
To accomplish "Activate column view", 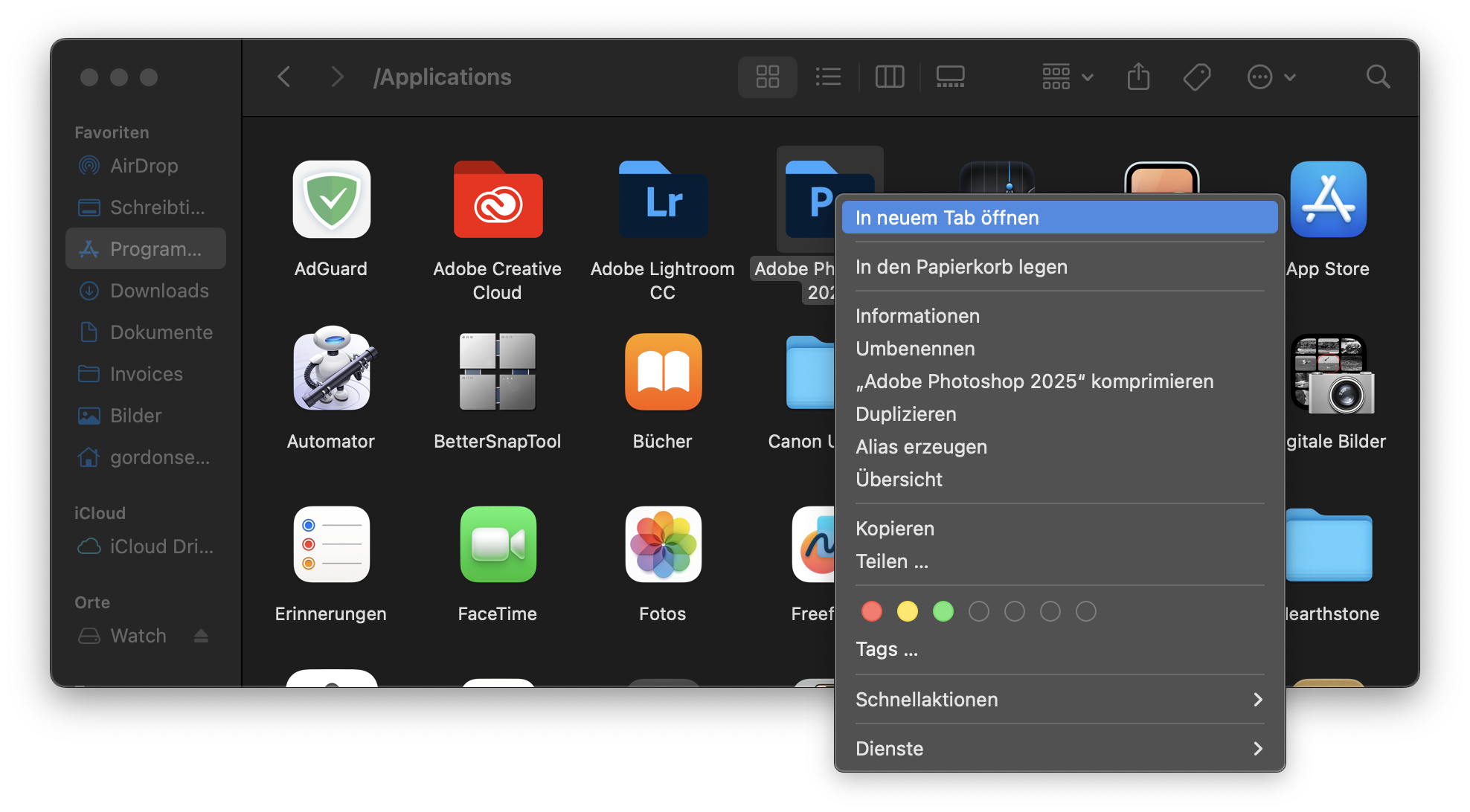I will (x=890, y=77).
